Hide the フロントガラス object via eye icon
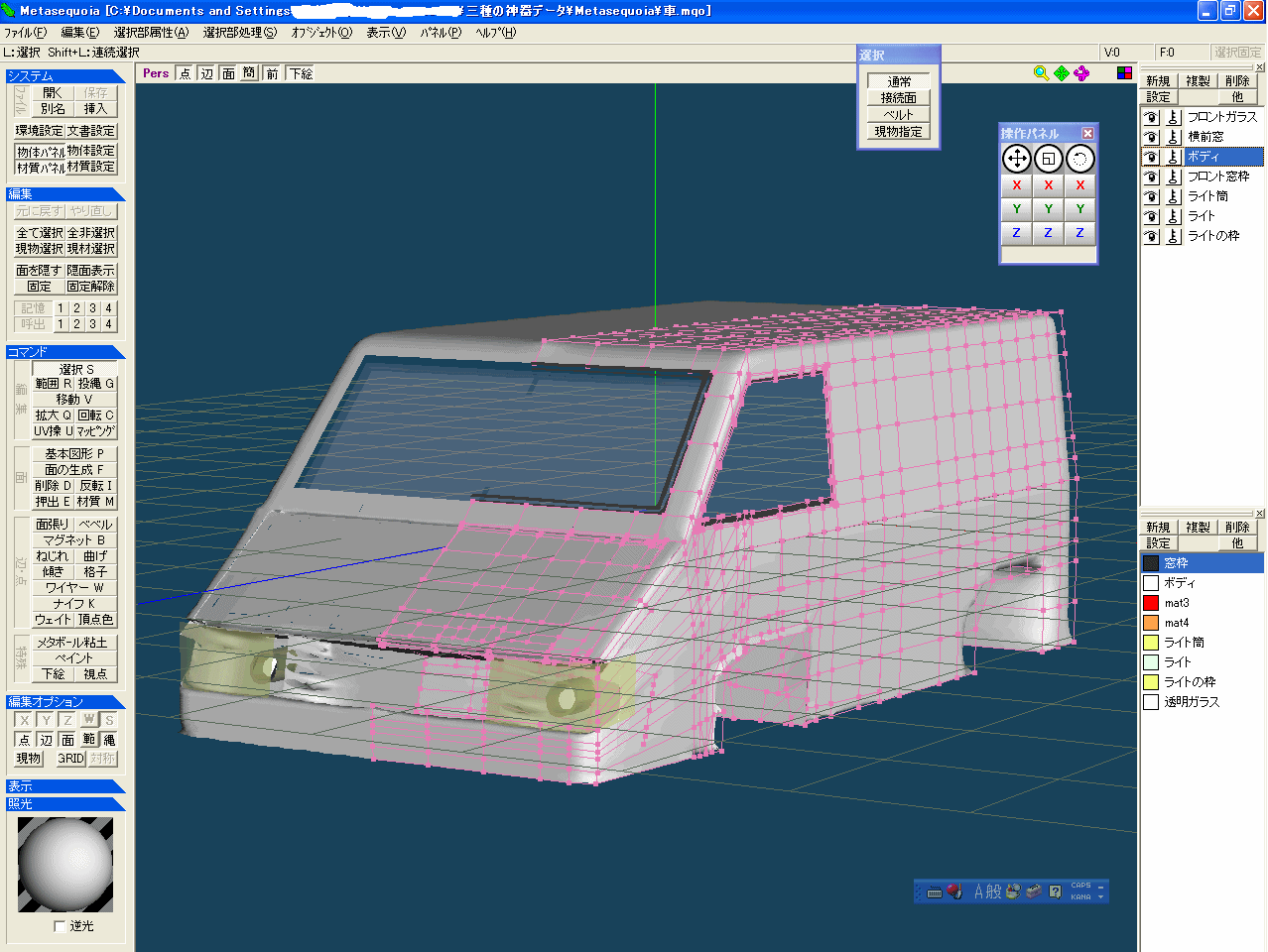Screen dimensions: 1268x952 coord(1151,117)
